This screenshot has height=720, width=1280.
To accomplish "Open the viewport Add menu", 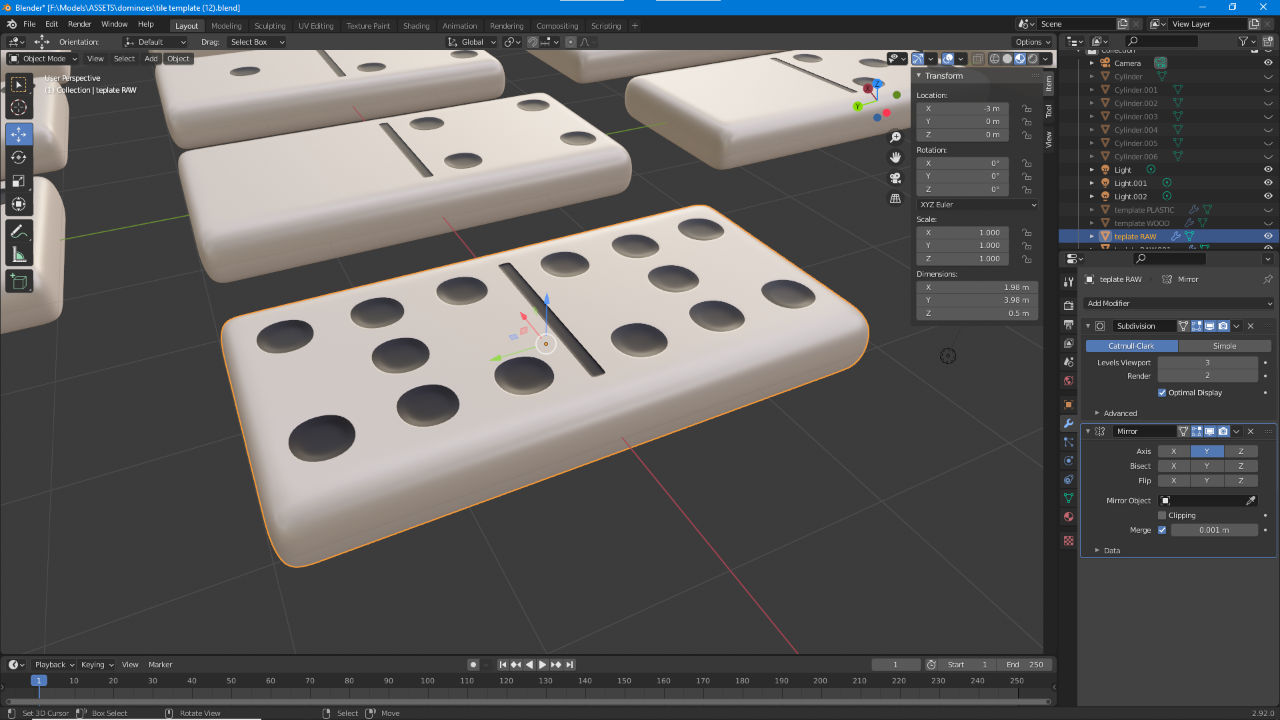I will coord(151,59).
